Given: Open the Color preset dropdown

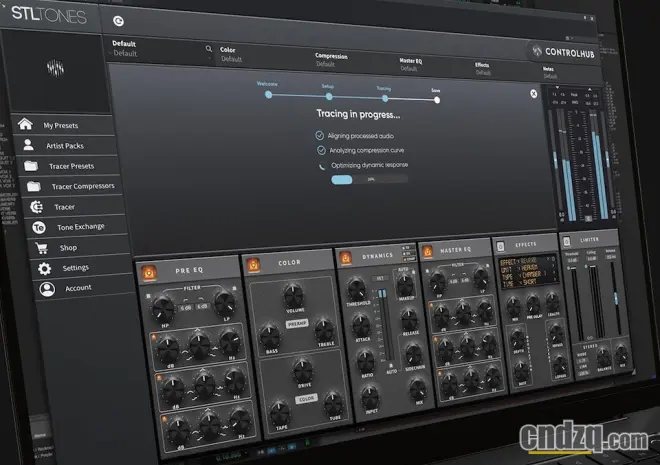Looking at the screenshot, I should 231,54.
